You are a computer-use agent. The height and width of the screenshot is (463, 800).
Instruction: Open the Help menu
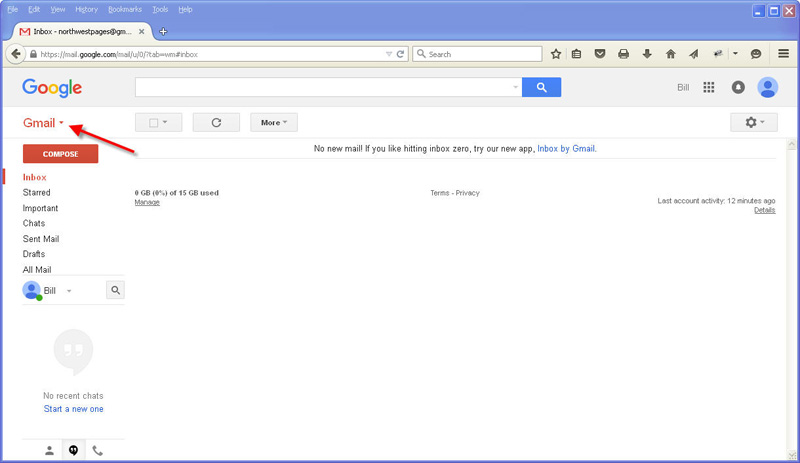(185, 9)
